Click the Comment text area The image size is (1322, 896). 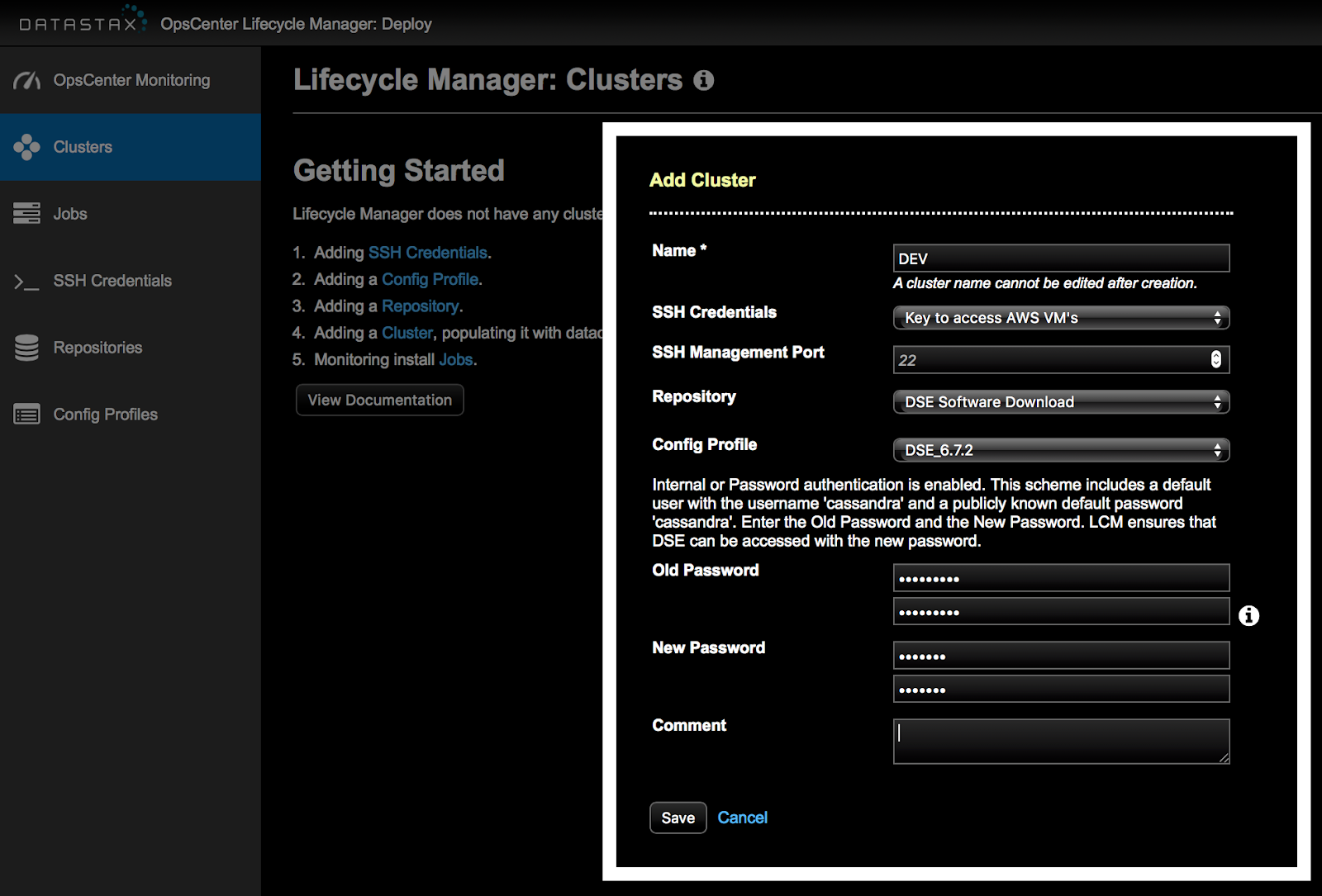click(1061, 742)
